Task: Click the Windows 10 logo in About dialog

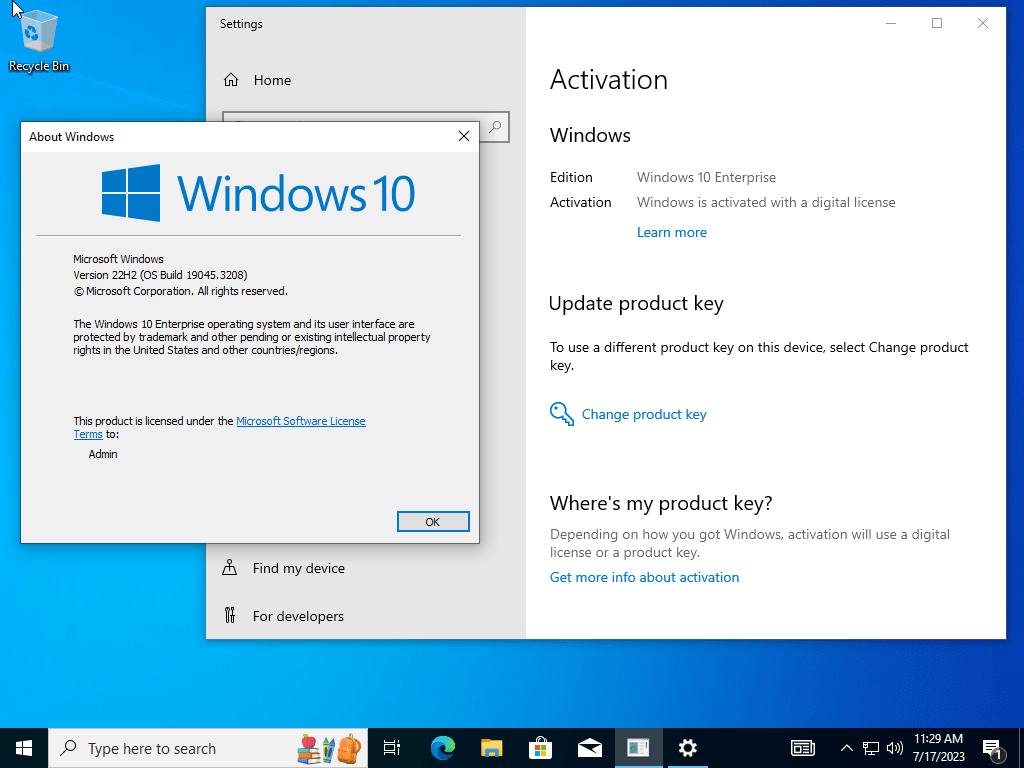Action: click(x=258, y=193)
